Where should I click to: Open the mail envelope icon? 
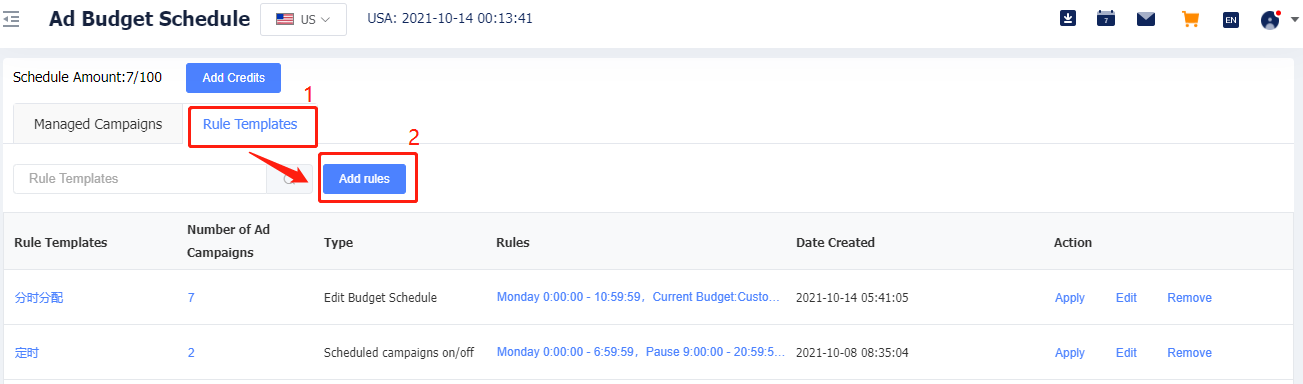(x=1146, y=18)
